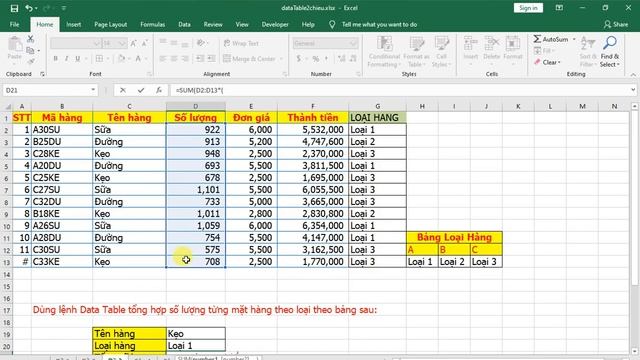Open Cell Styles
The height and width of the screenshot is (360, 640).
[441, 52]
